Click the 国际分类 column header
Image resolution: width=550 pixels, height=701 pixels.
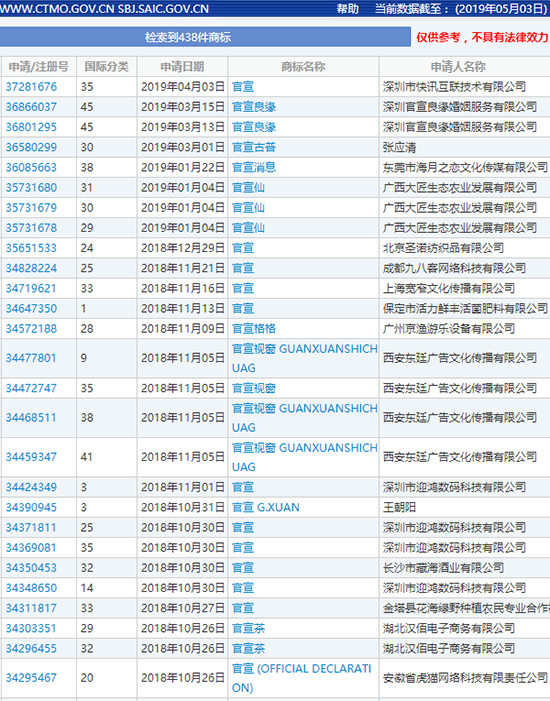(106, 67)
